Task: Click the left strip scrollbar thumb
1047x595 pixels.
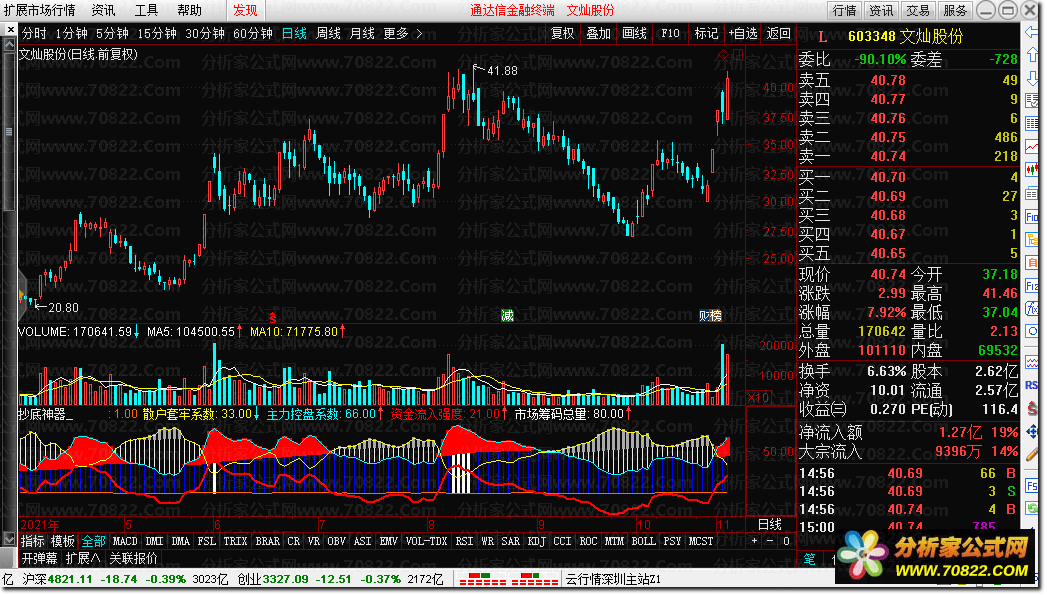Action: click(x=9, y=132)
